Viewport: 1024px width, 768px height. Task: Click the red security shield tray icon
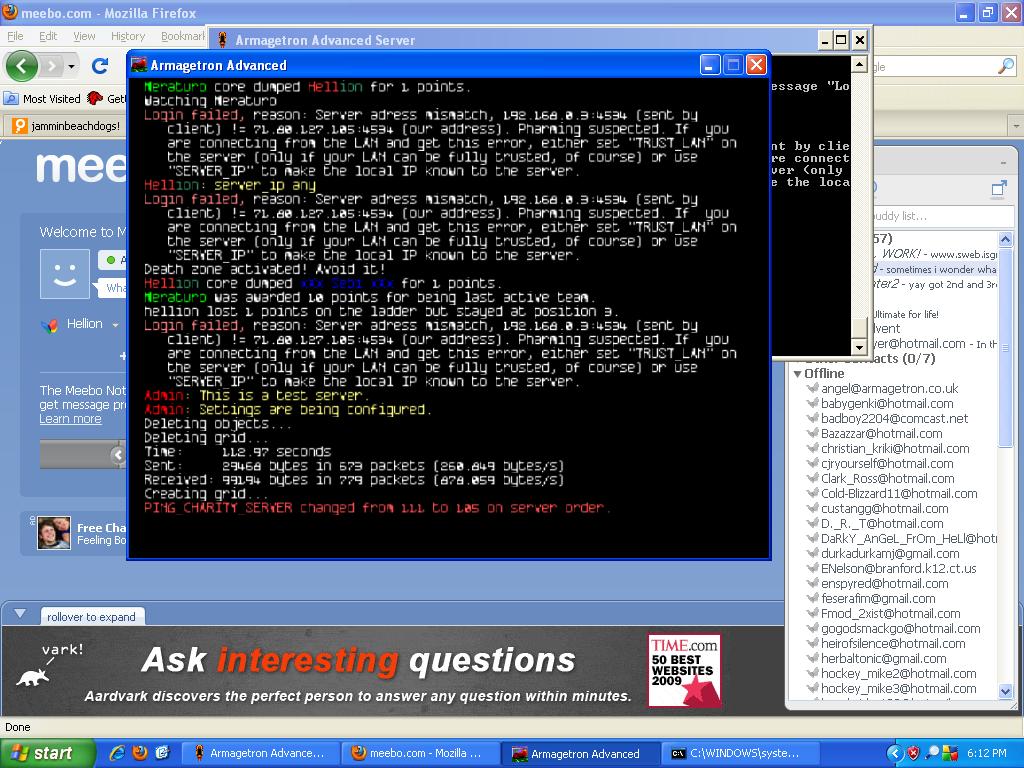(913, 753)
